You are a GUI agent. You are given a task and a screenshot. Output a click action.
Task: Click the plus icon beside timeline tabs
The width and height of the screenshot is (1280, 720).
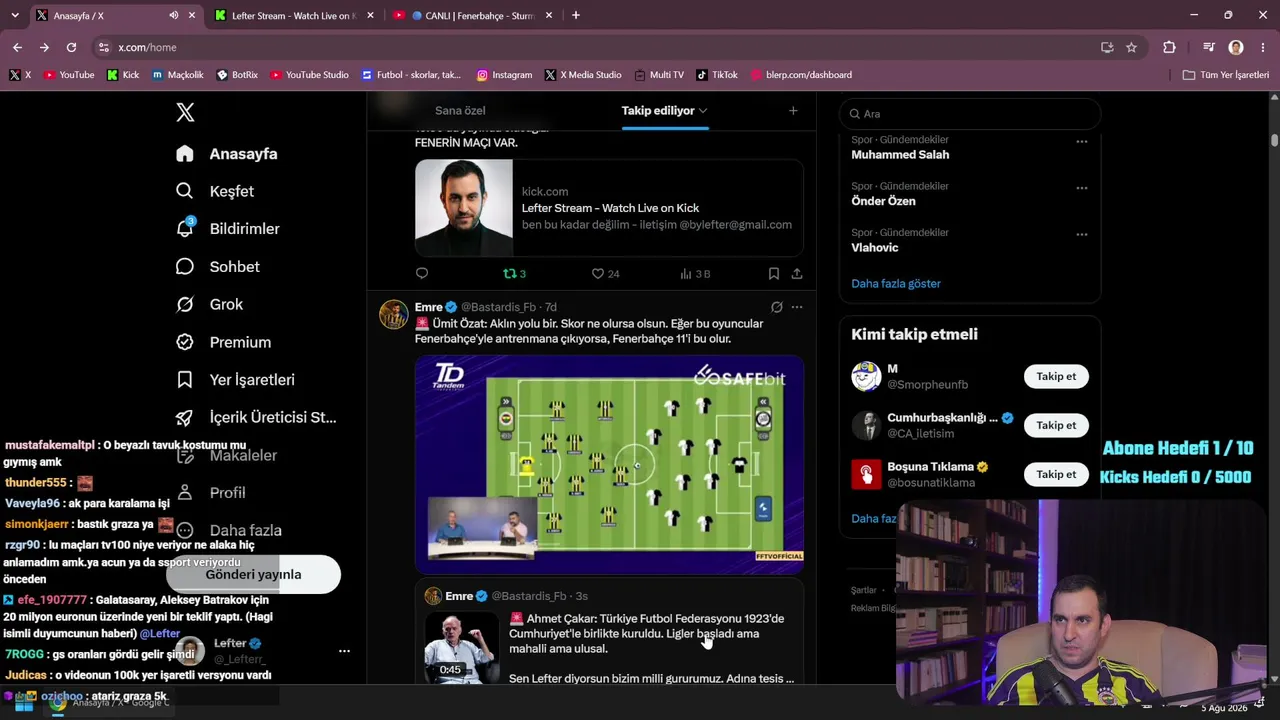[793, 111]
